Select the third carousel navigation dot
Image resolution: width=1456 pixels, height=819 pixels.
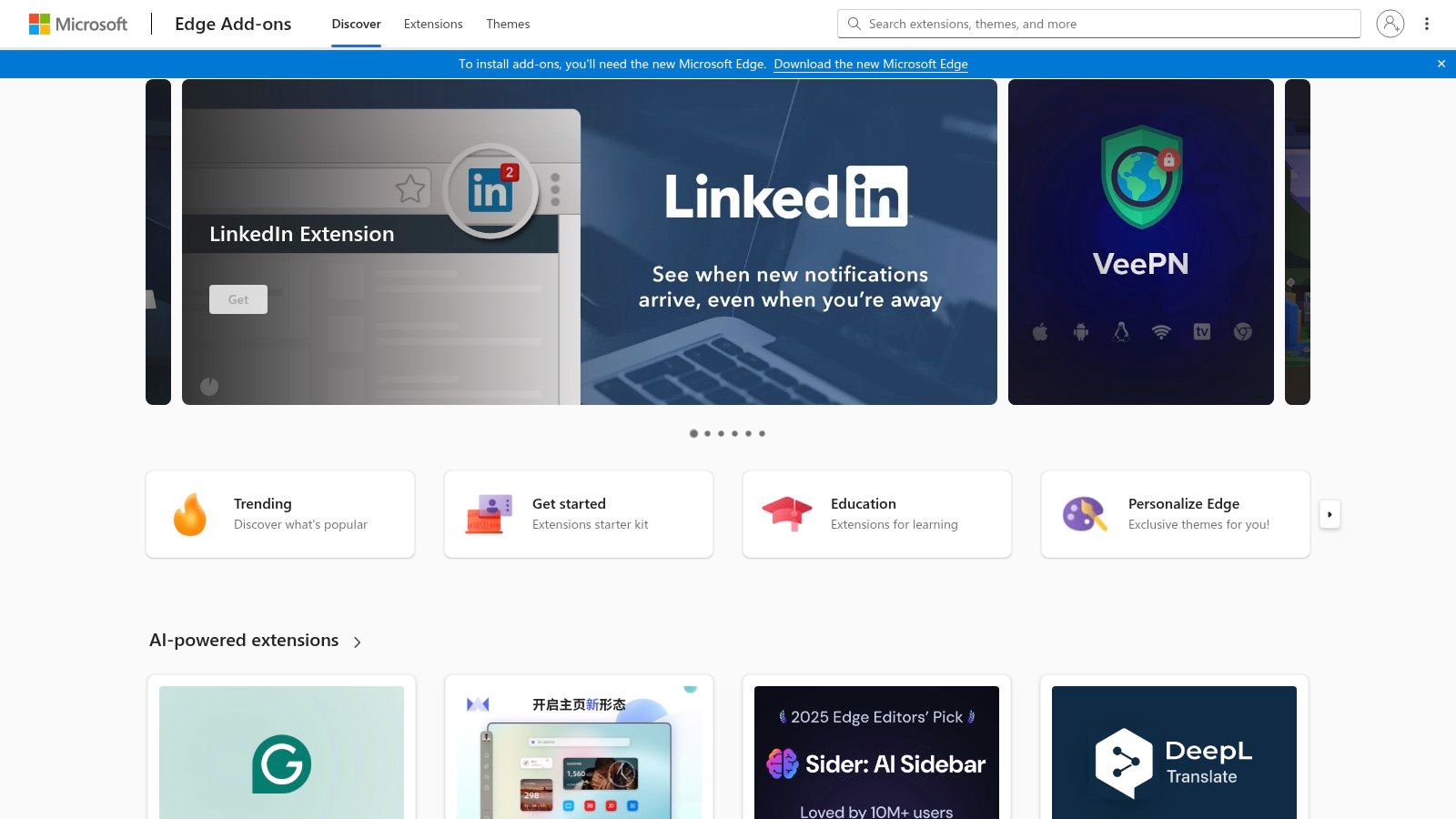[x=720, y=434]
